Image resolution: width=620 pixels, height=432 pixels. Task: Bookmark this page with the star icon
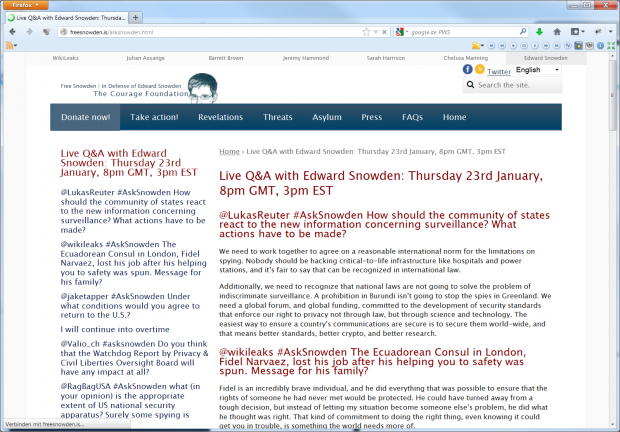(366, 32)
